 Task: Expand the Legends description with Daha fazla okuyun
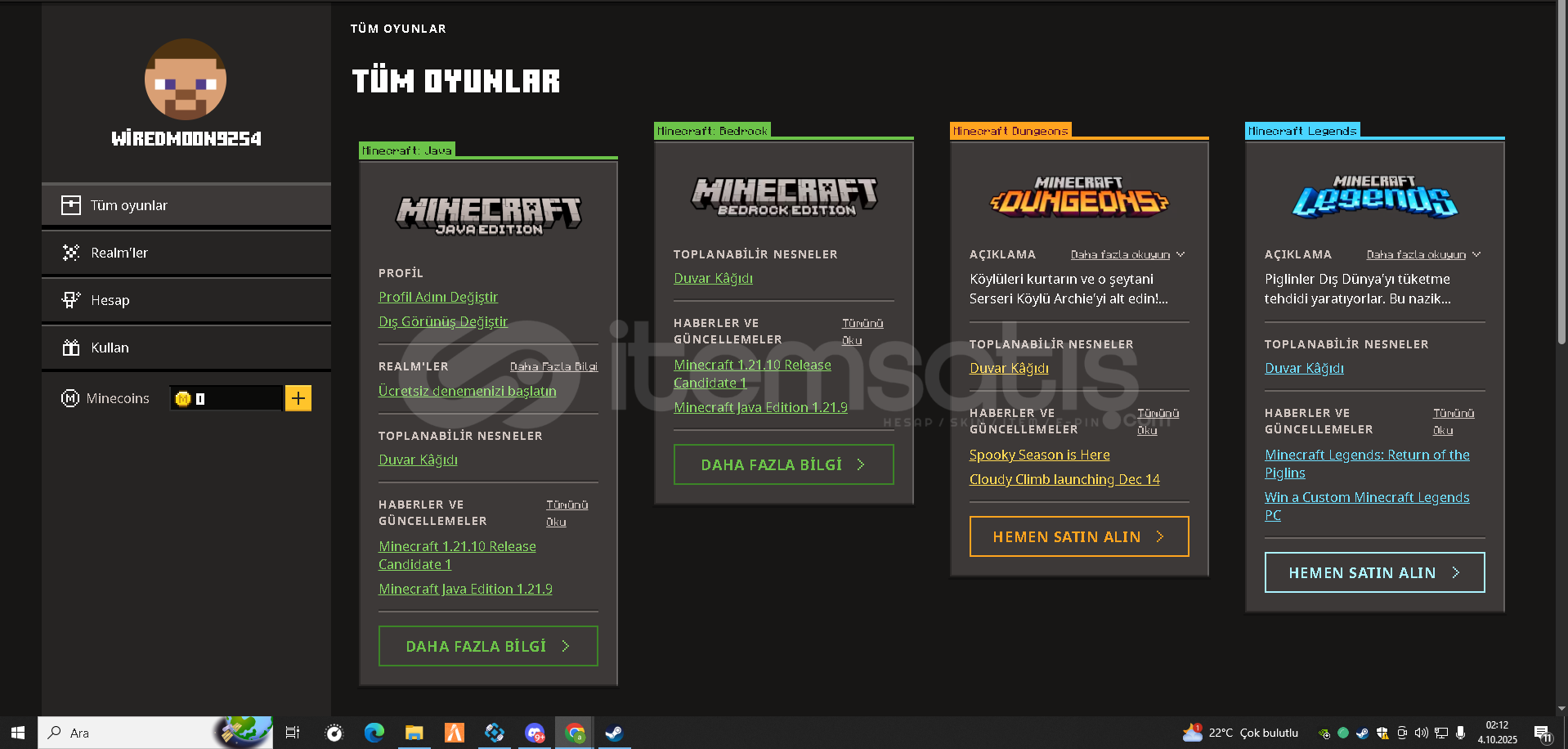click(1422, 255)
